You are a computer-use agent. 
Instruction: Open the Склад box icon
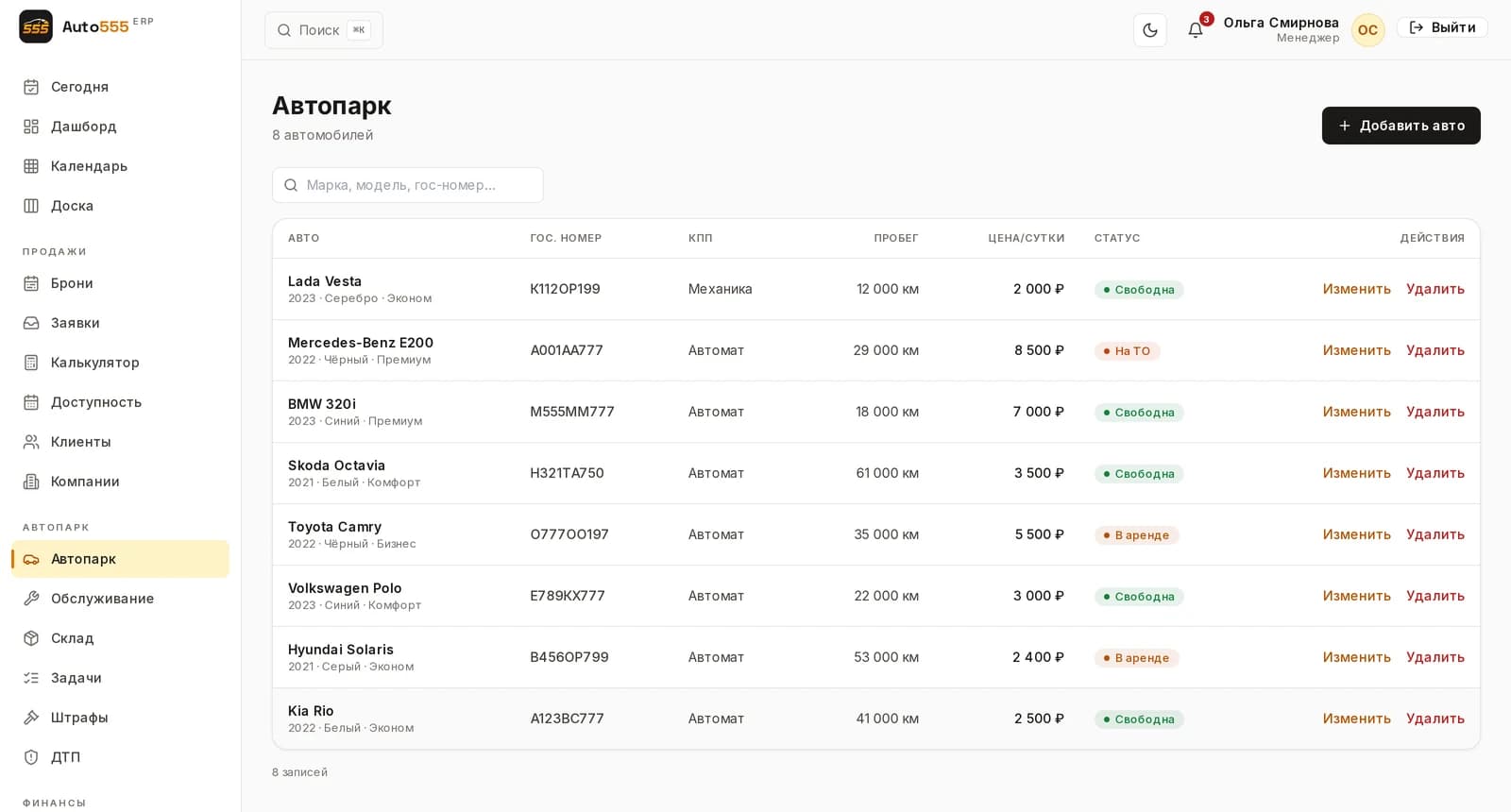pyautogui.click(x=31, y=638)
